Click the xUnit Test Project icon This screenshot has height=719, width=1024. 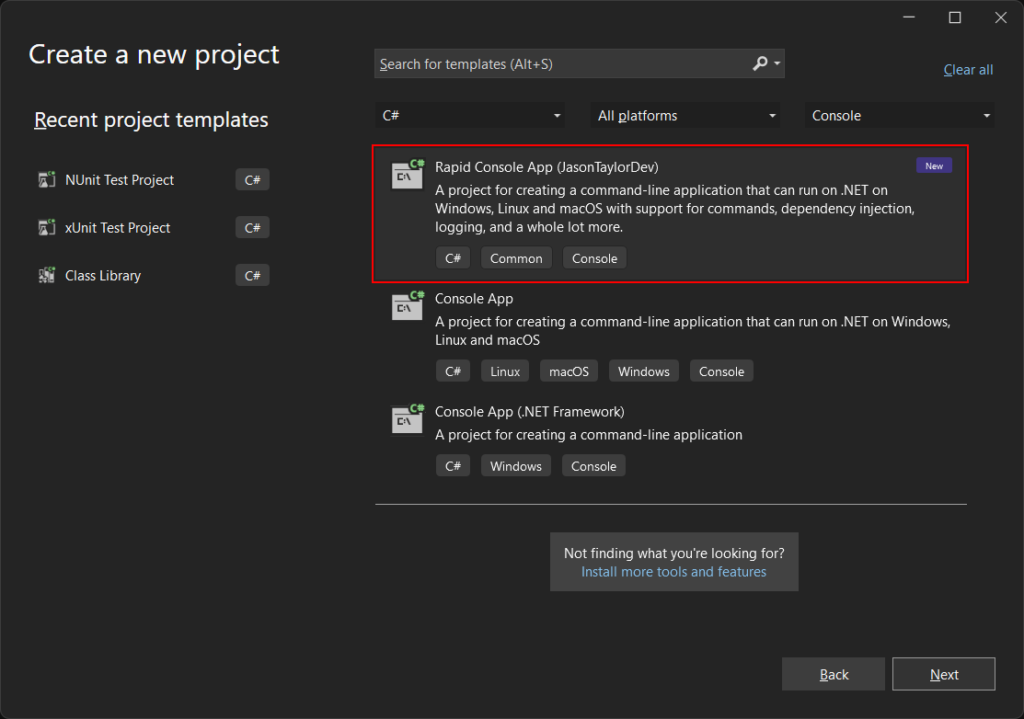47,228
